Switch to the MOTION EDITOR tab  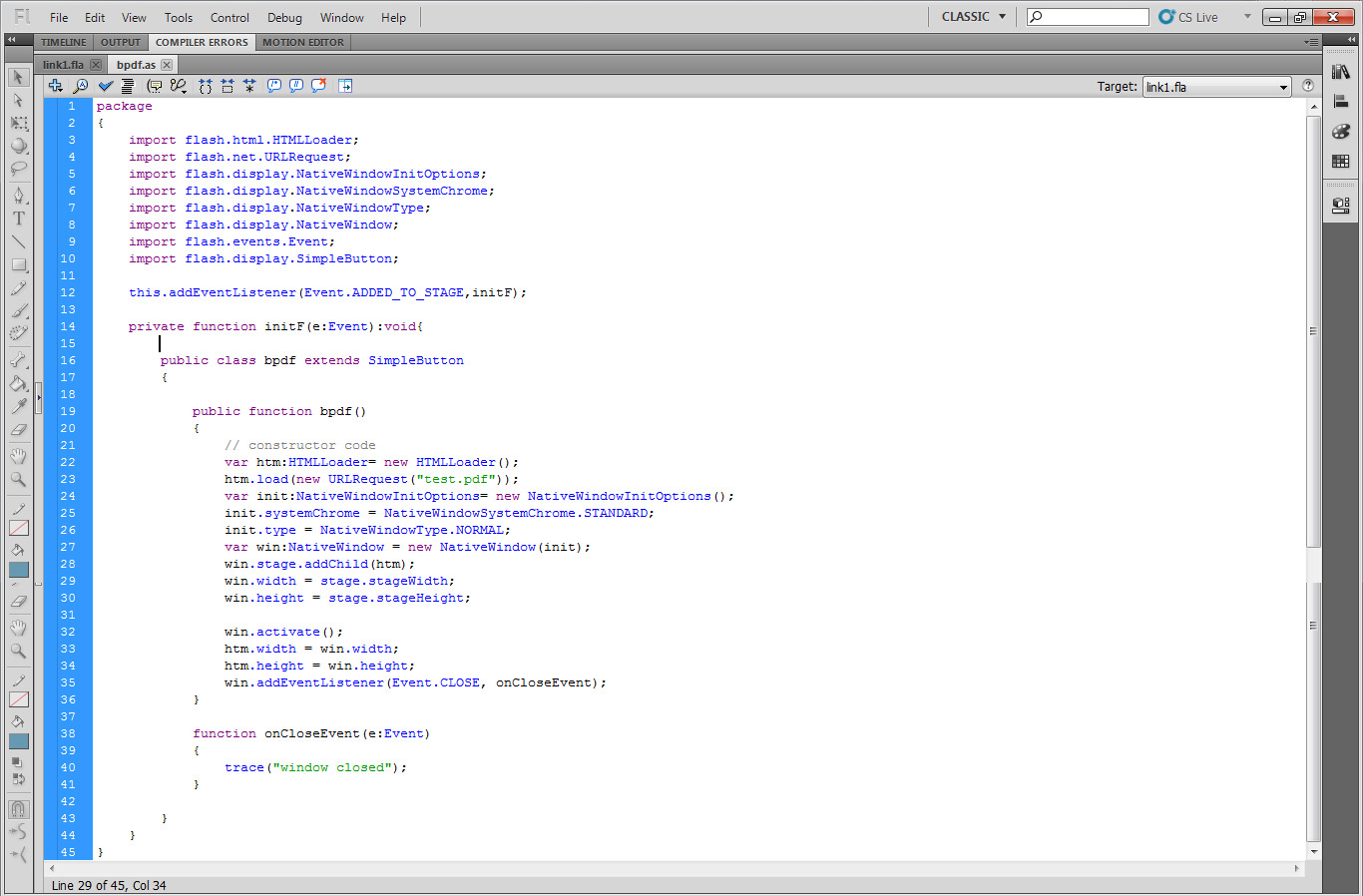(303, 42)
